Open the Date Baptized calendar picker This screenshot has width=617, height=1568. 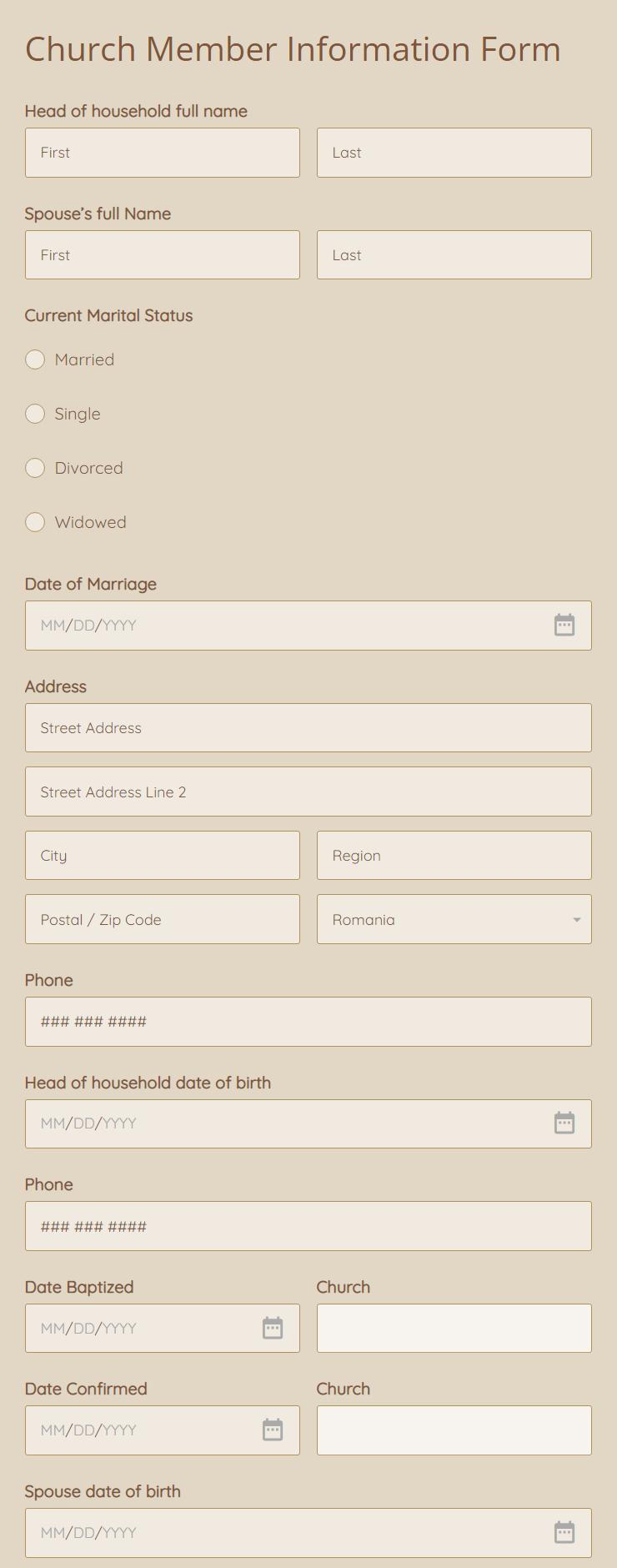[273, 1328]
